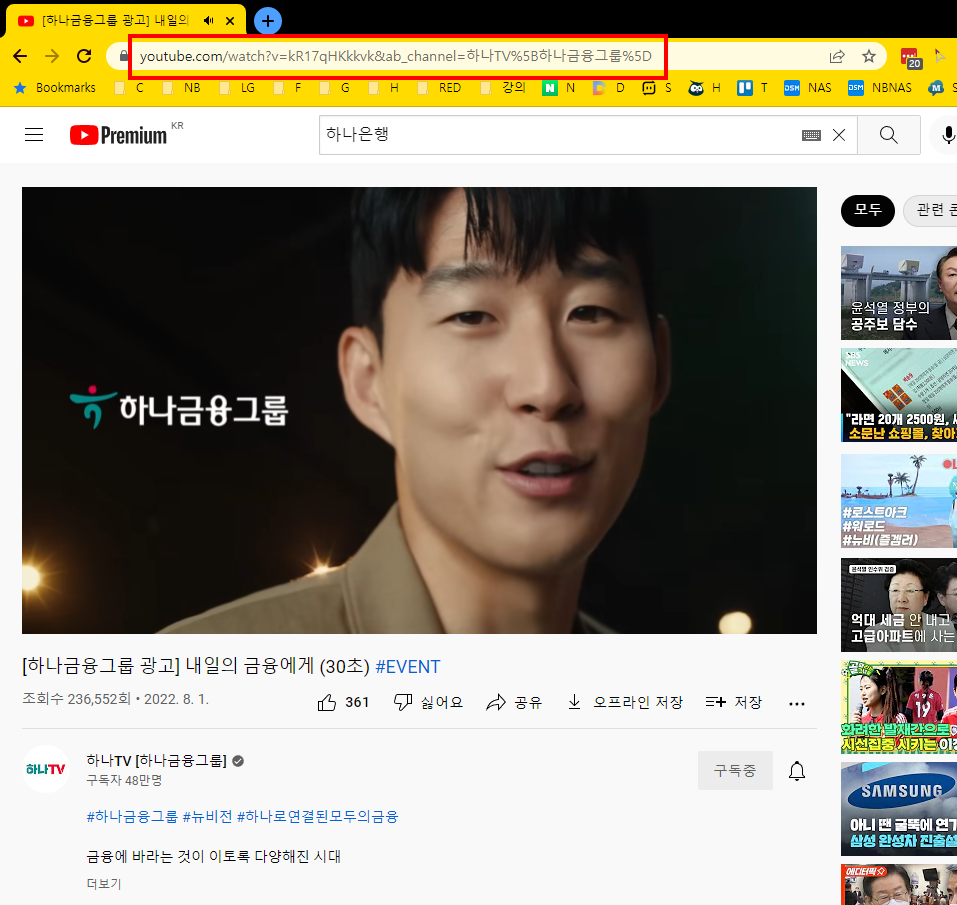Open the #하나로연결된모두의금융 hashtag
The image size is (957, 905).
(x=317, y=817)
